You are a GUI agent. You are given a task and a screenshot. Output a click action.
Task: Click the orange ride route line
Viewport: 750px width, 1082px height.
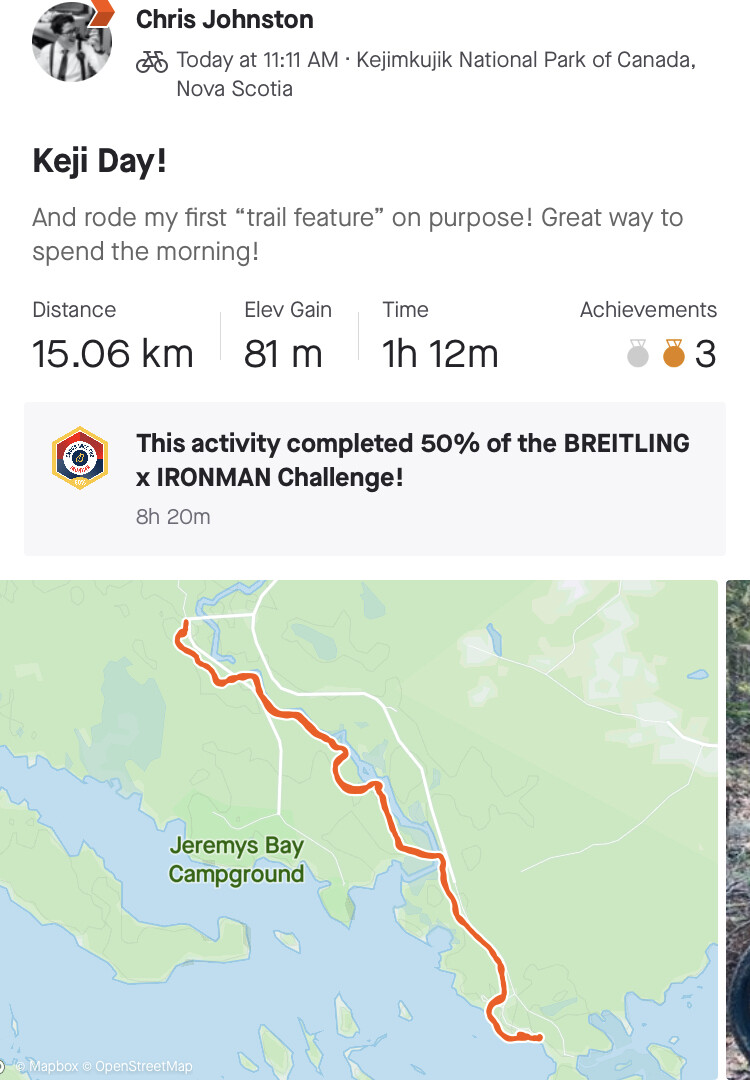pos(300,718)
